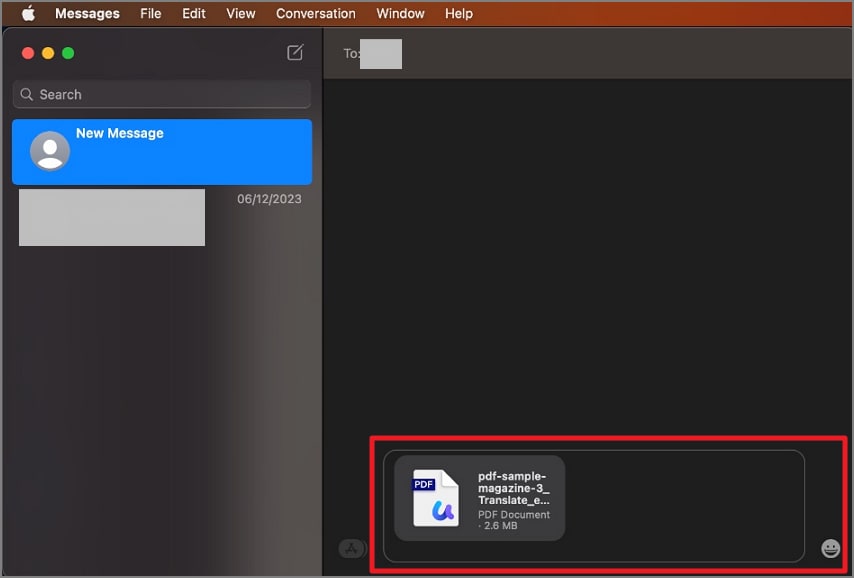Open the Help menu

pos(459,14)
